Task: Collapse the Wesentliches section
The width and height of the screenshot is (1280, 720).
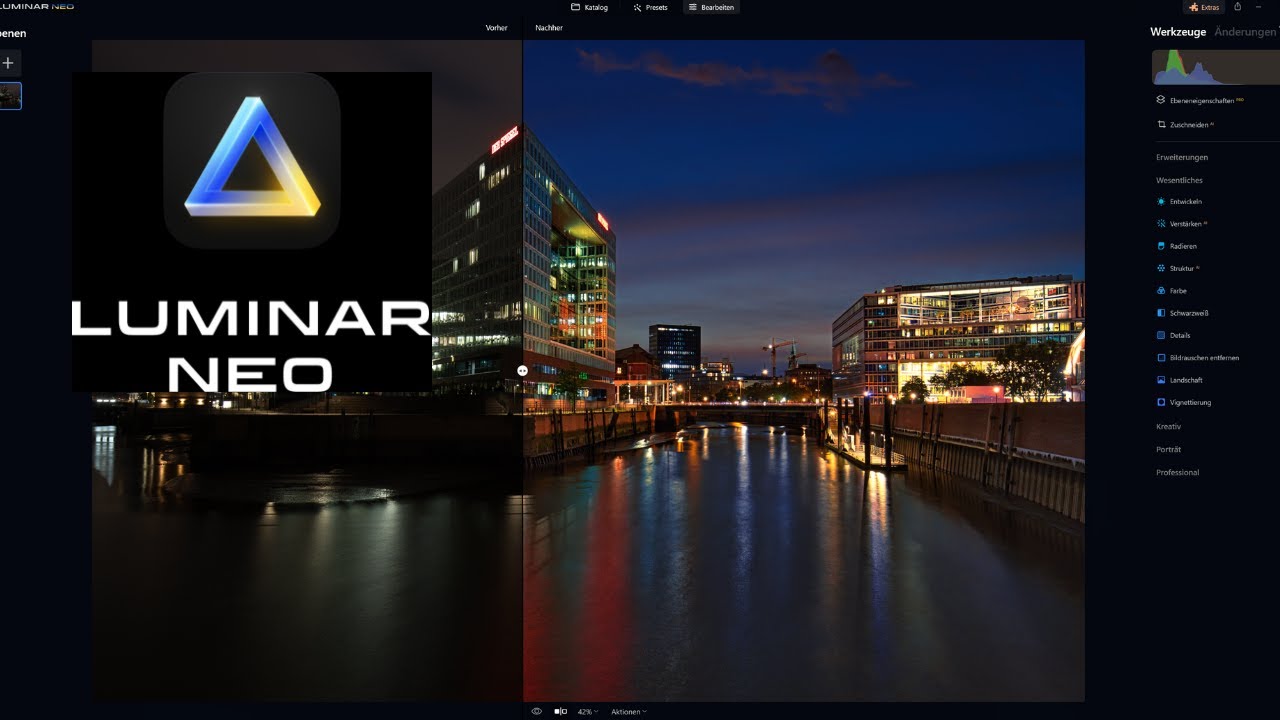Action: 1179,180
